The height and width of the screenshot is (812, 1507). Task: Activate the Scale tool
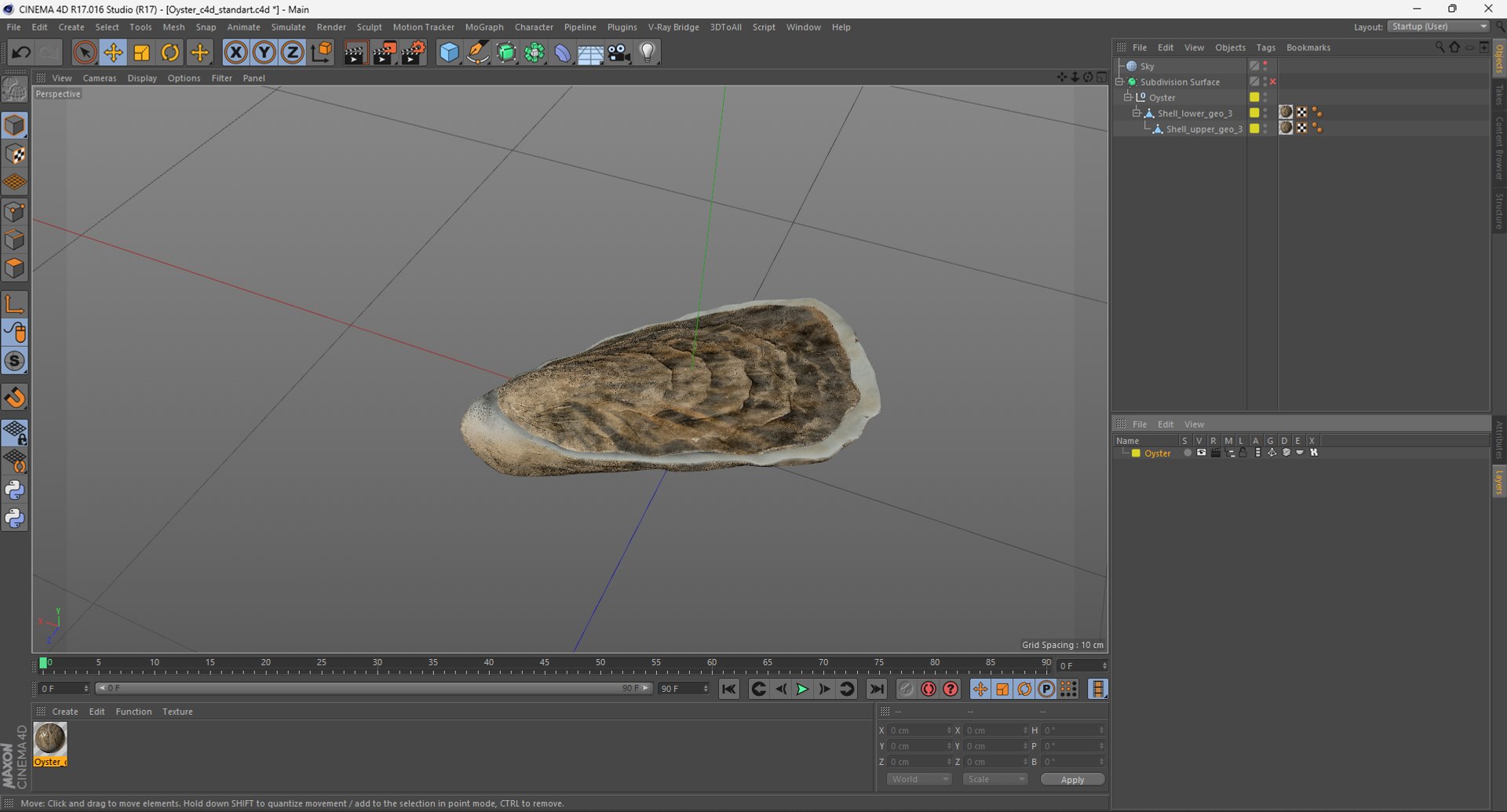coord(142,53)
